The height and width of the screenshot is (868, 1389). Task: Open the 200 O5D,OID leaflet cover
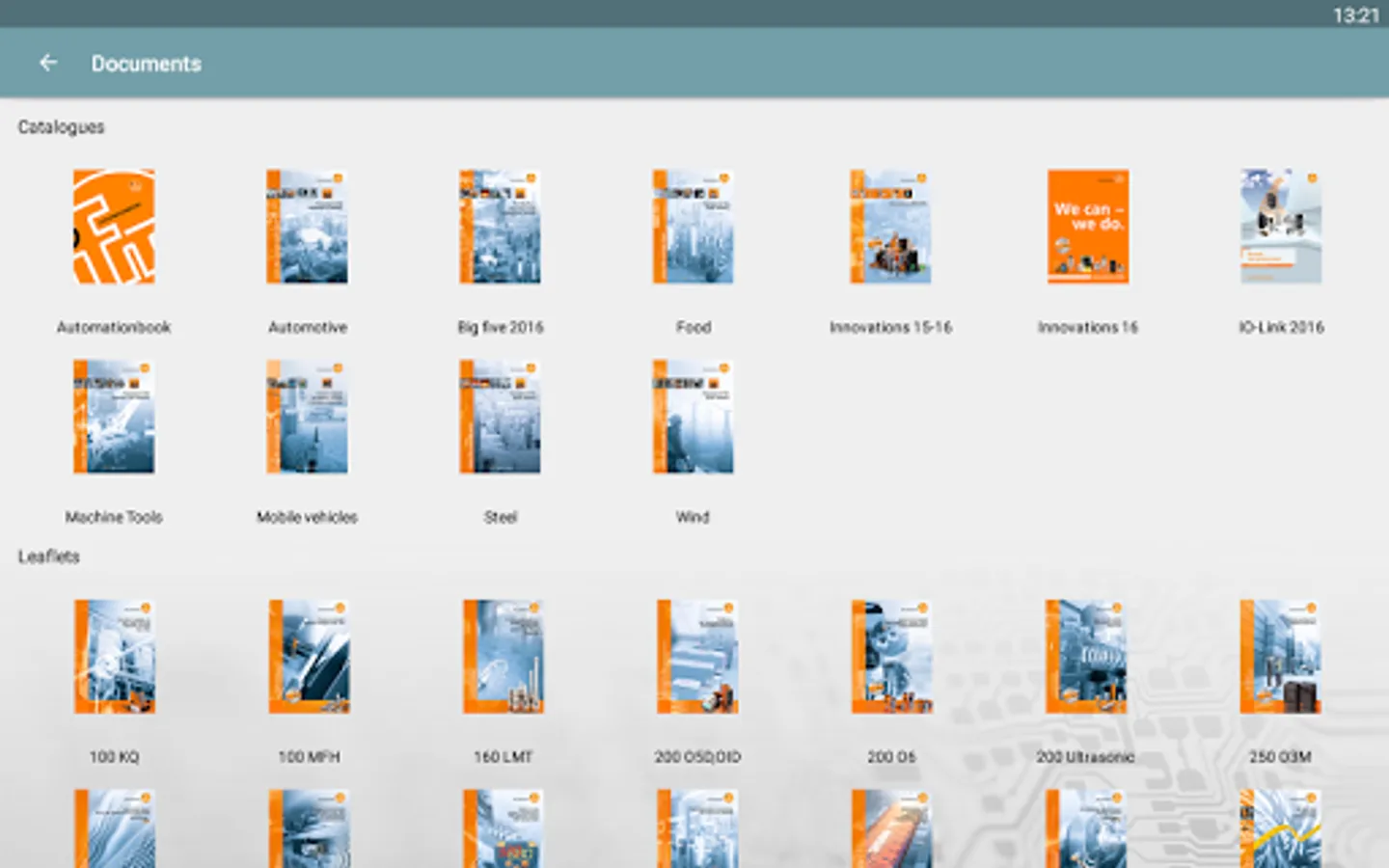tap(697, 657)
